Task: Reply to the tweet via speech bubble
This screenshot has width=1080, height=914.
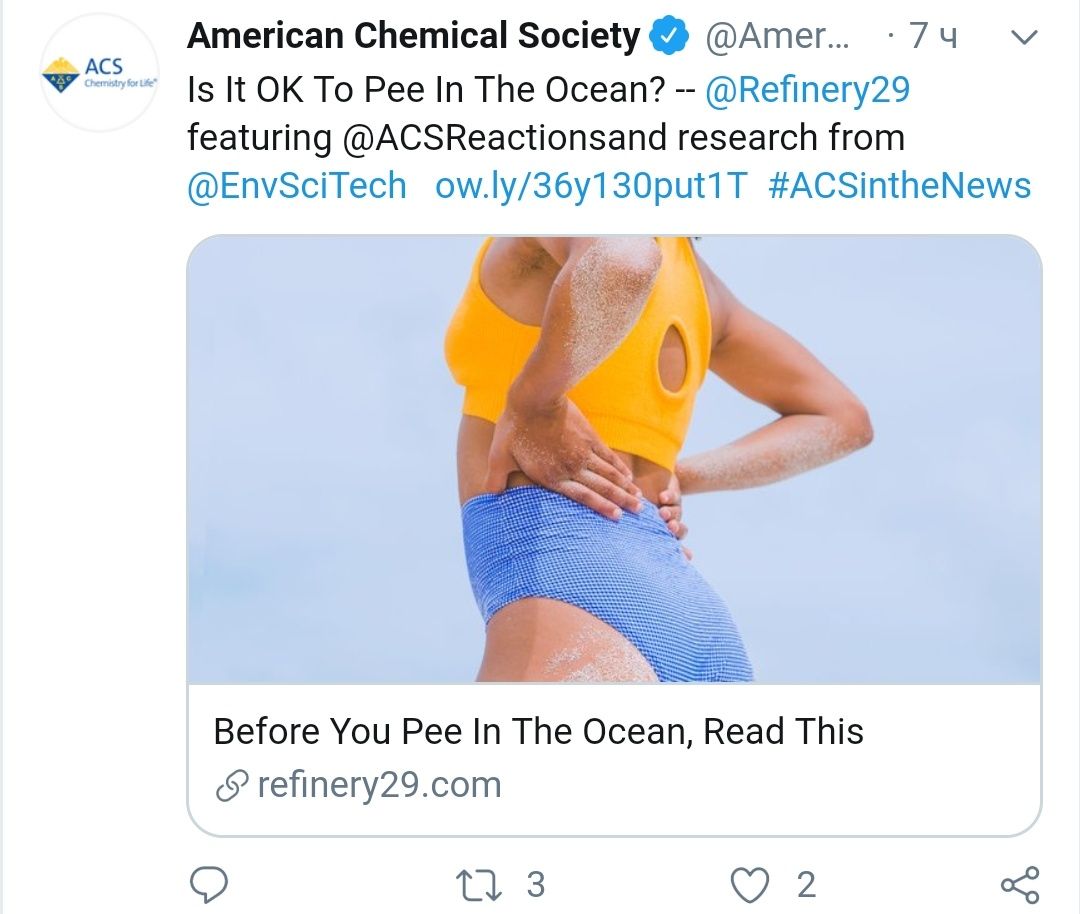Action: coord(208,885)
